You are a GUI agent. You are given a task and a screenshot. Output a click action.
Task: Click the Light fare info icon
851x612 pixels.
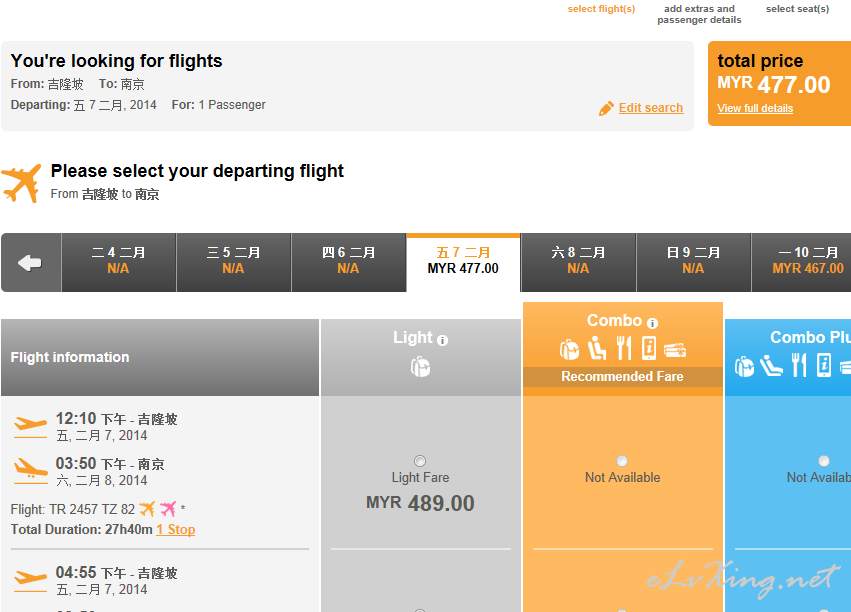(x=442, y=340)
